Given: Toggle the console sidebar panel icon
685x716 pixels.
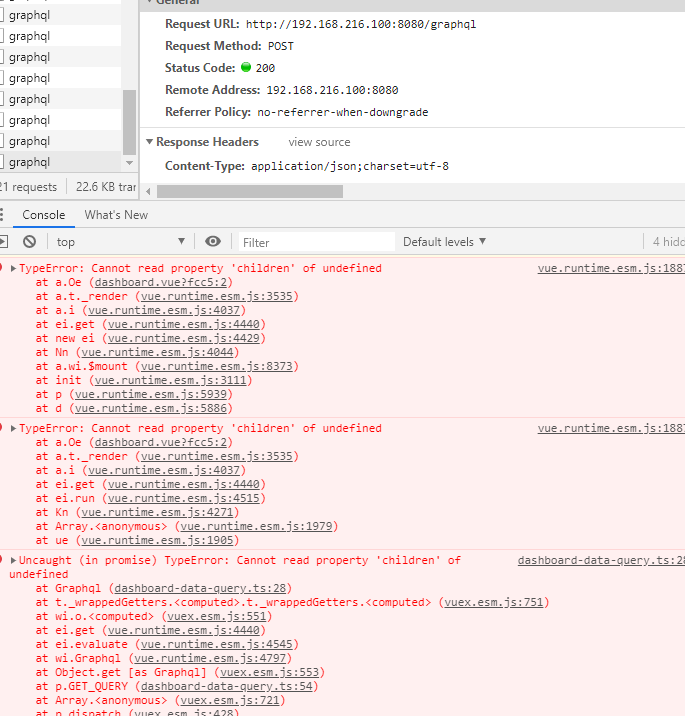Looking at the screenshot, I should [x=3, y=242].
